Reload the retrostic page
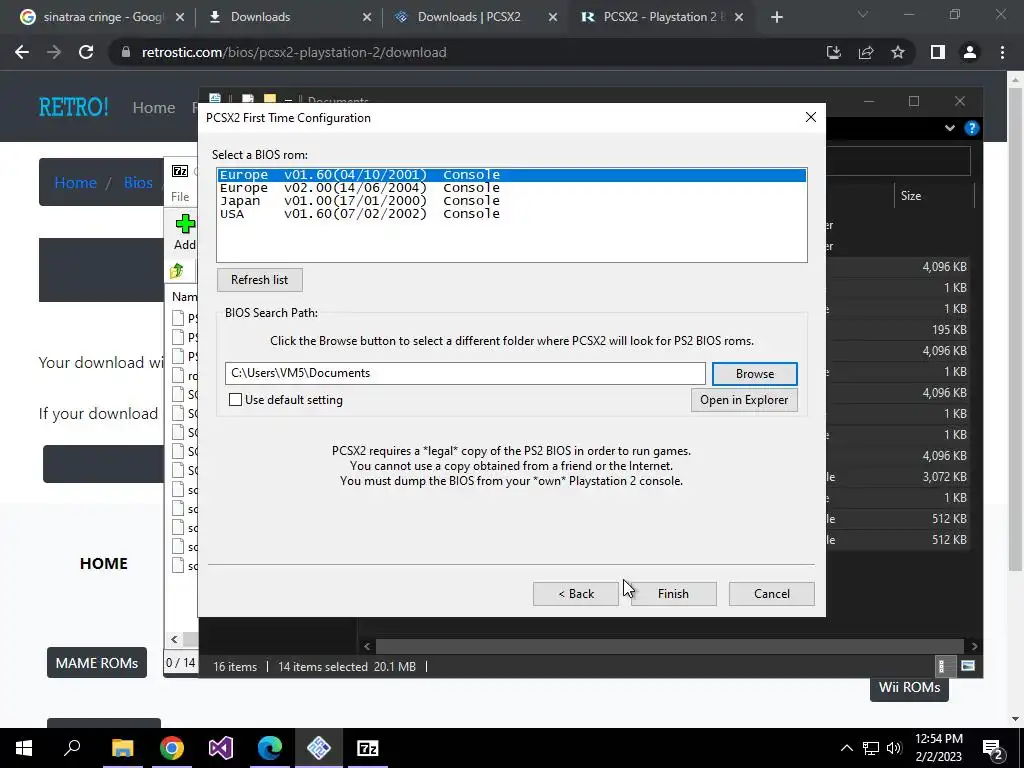Image resolution: width=1024 pixels, height=768 pixels. [x=86, y=52]
